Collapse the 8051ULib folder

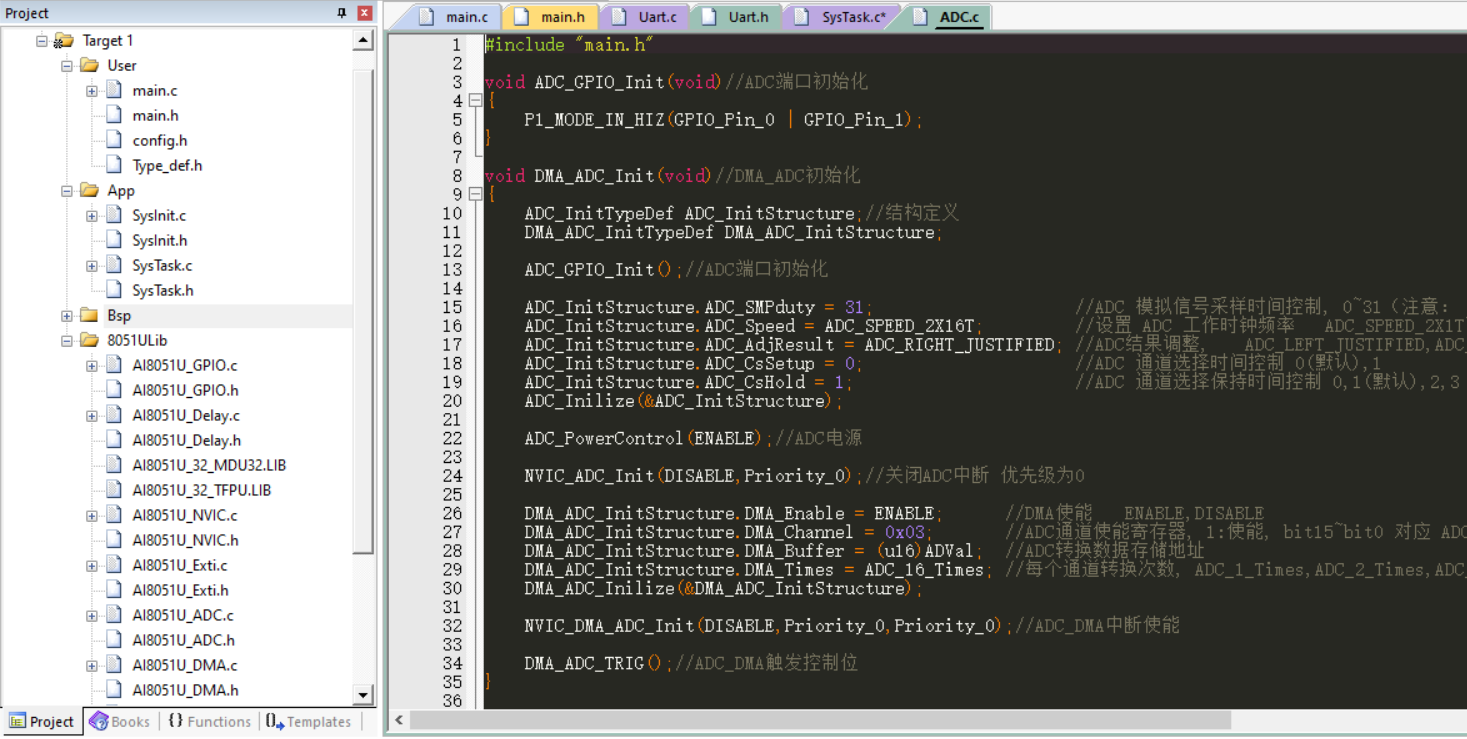tap(66, 341)
